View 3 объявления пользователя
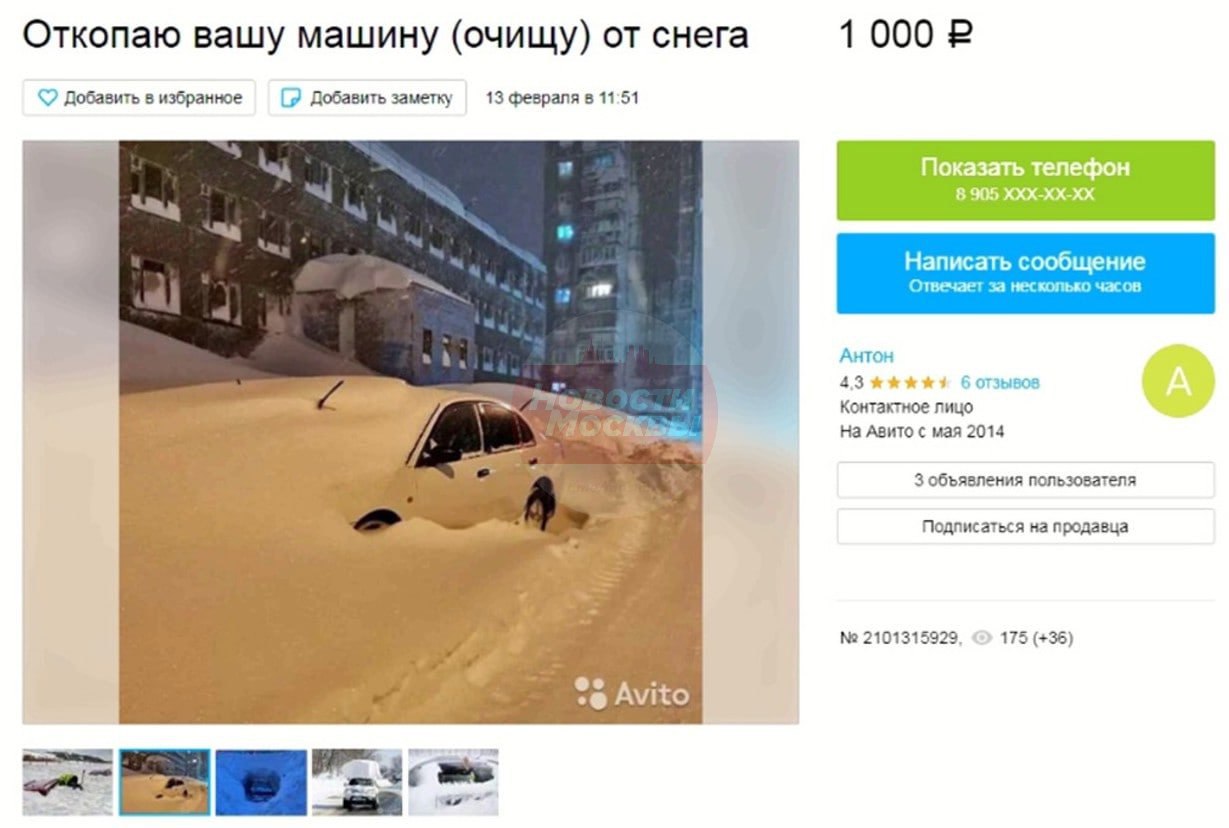 pyautogui.click(x=1025, y=480)
